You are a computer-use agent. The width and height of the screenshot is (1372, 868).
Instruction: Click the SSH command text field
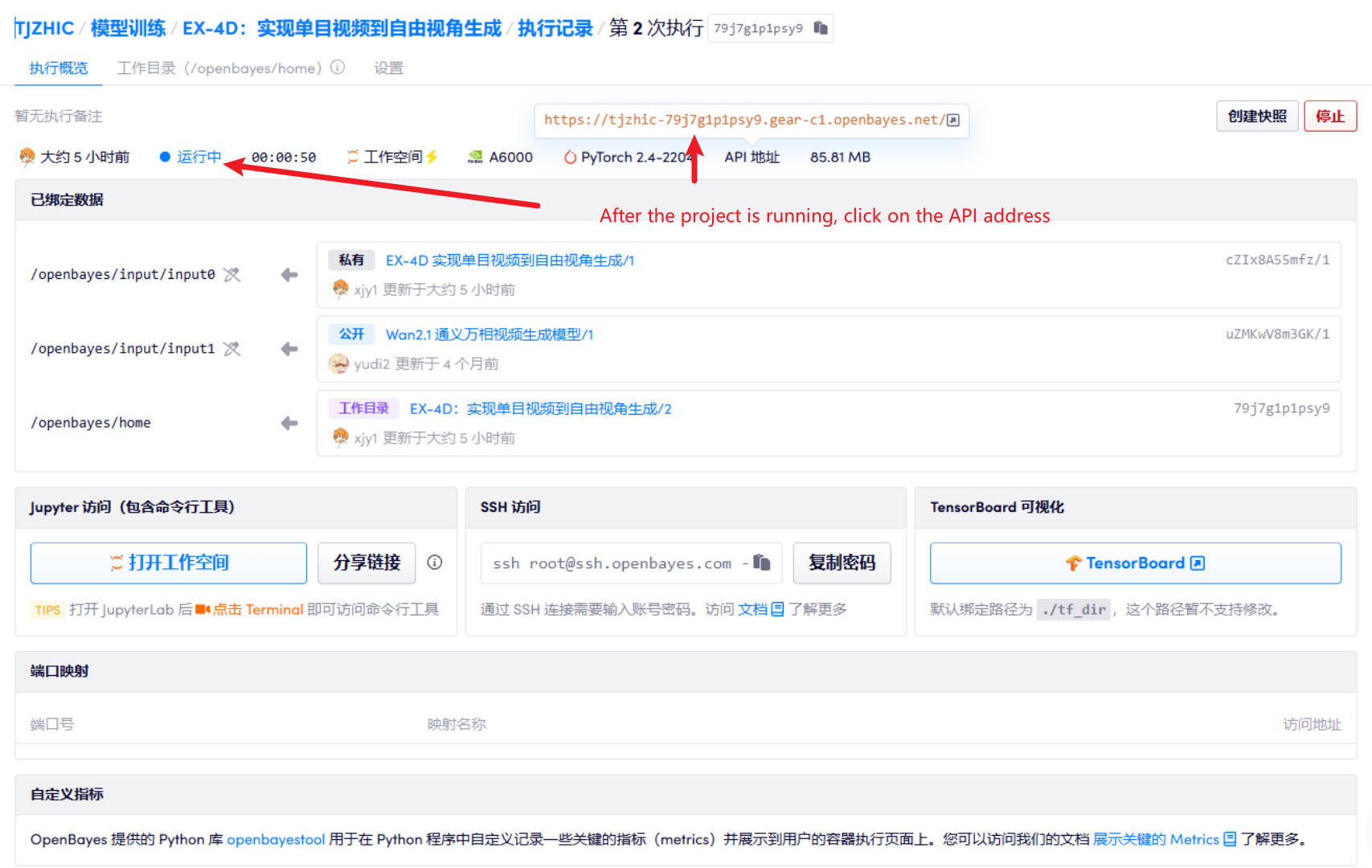click(612, 563)
